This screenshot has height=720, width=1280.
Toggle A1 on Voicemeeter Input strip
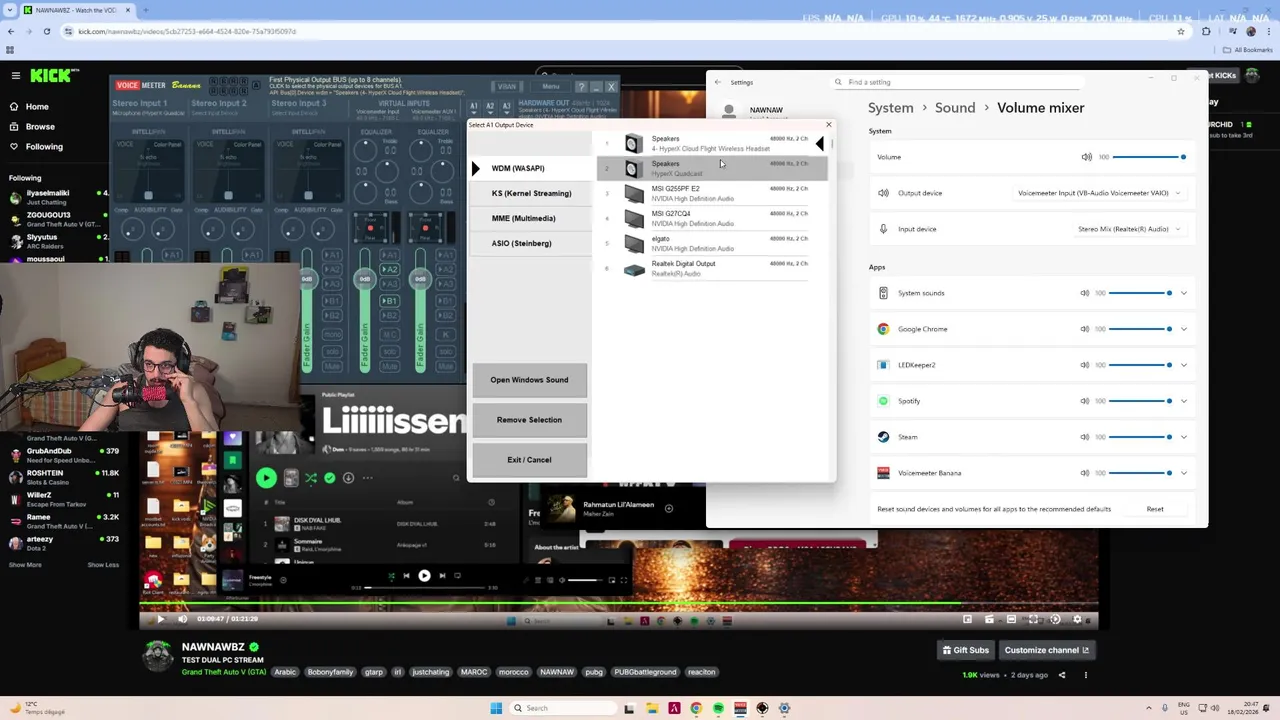coord(390,255)
